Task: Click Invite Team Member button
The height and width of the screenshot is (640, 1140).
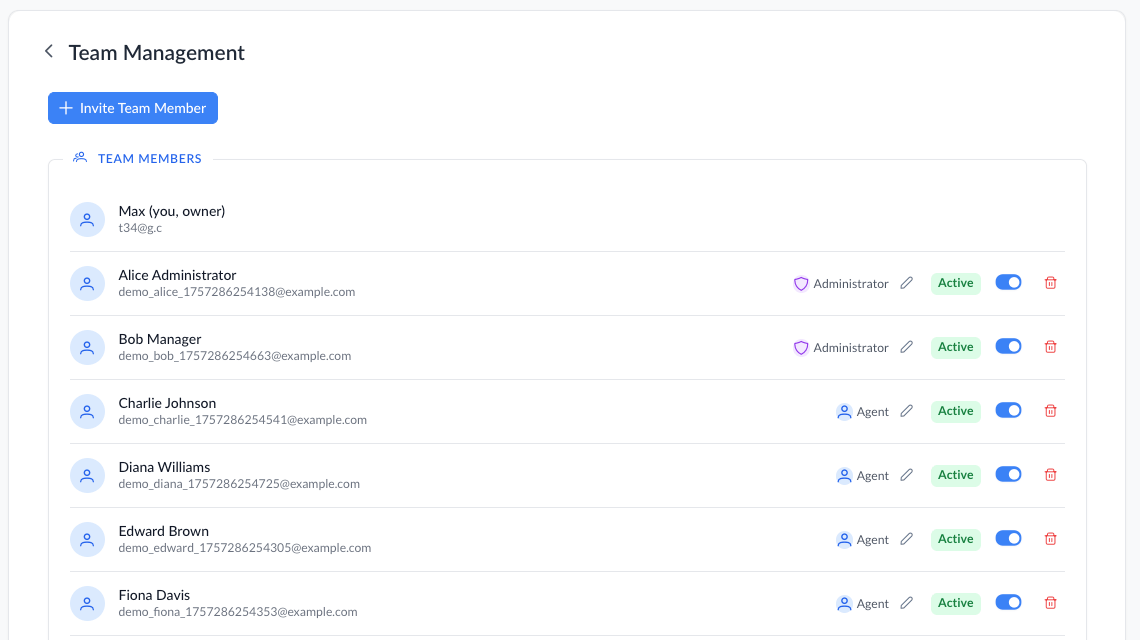Action: [133, 108]
